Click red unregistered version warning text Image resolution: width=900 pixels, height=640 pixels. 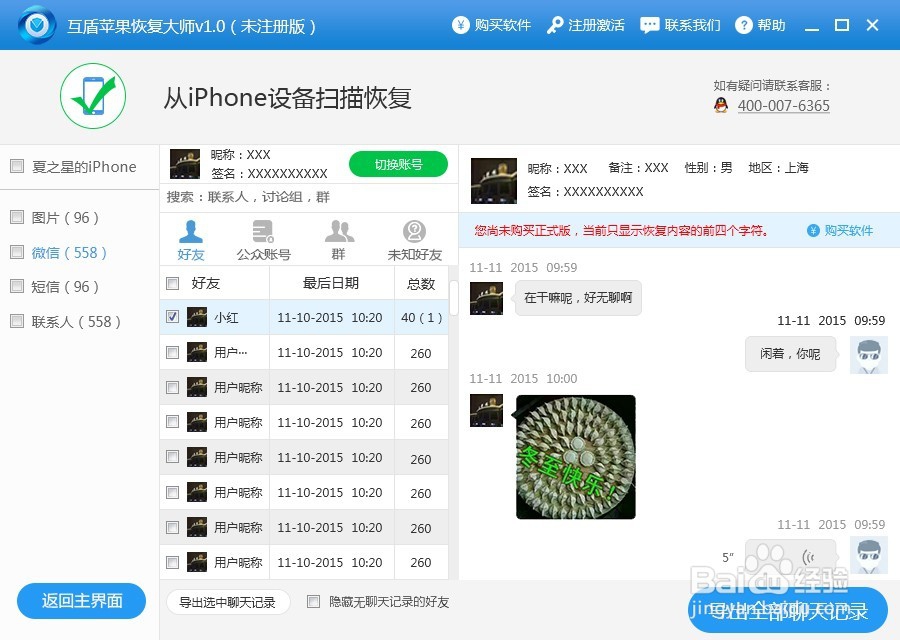click(621, 231)
